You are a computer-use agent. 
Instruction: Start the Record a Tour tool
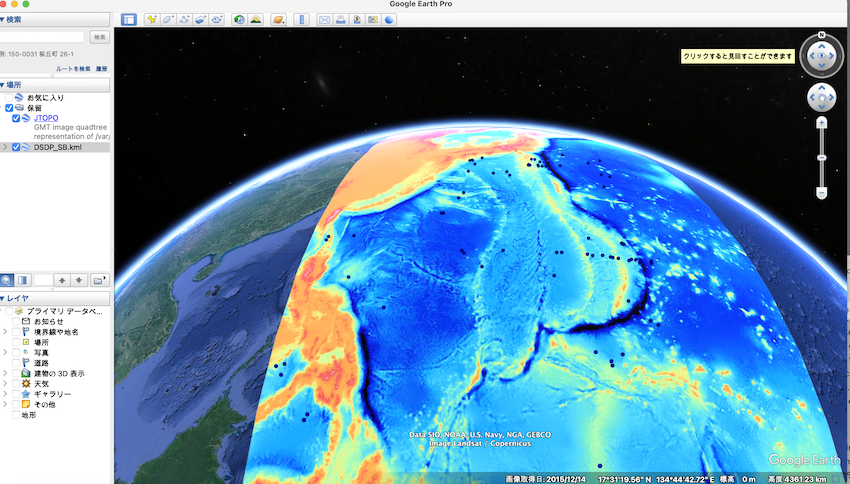coord(217,20)
